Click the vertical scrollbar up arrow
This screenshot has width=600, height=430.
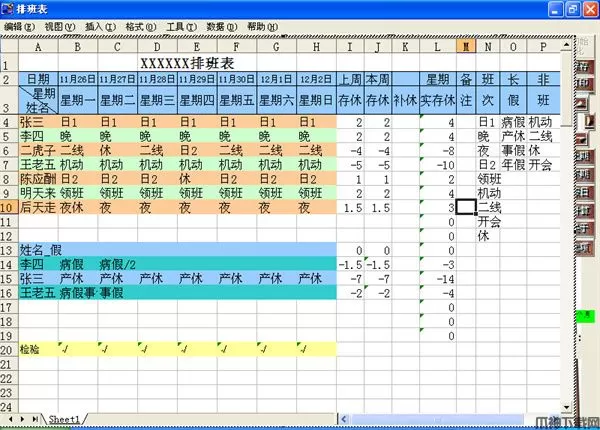click(x=567, y=45)
